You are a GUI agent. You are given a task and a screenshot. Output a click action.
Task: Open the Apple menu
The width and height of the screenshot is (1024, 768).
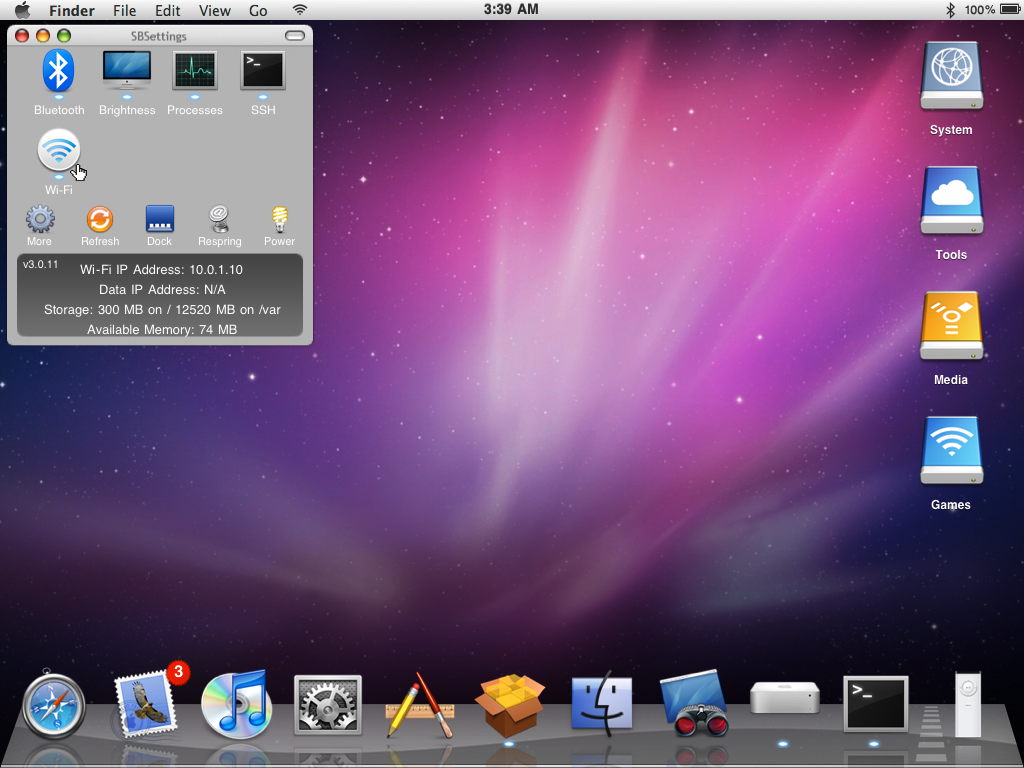23,10
